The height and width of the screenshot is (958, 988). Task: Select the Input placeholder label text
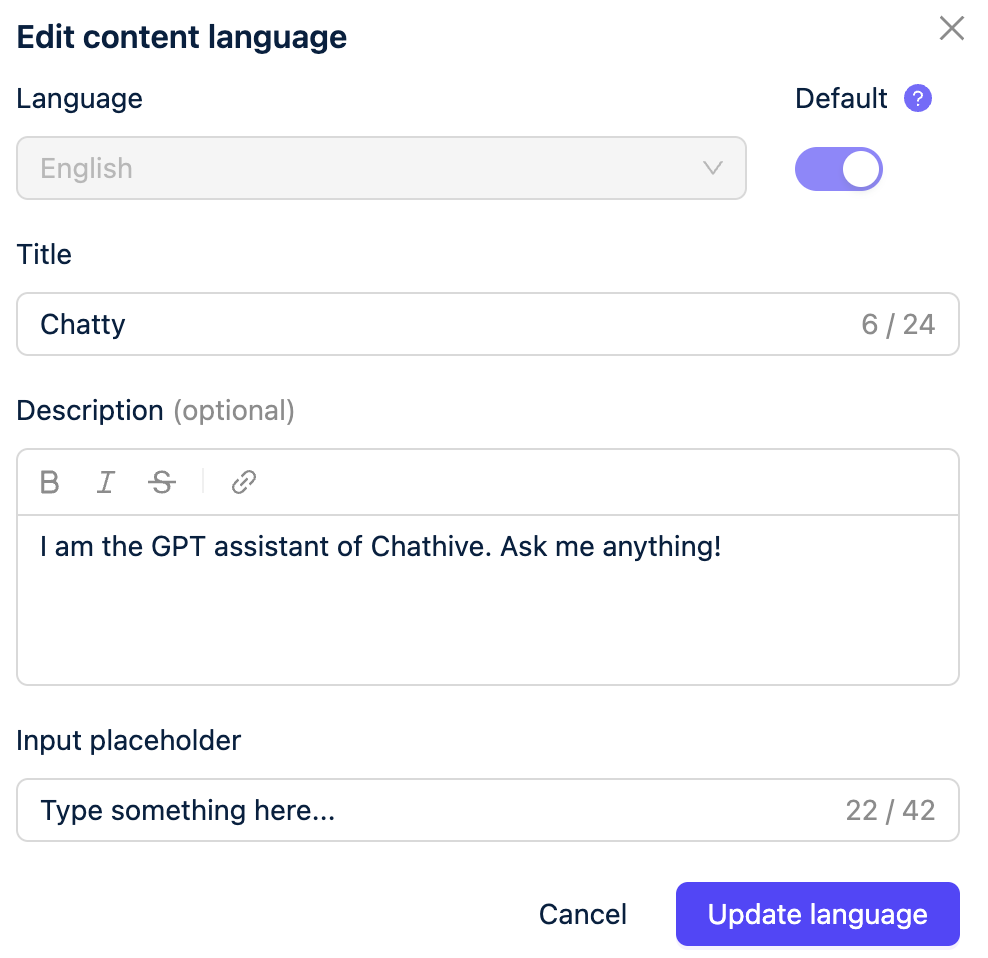[129, 740]
